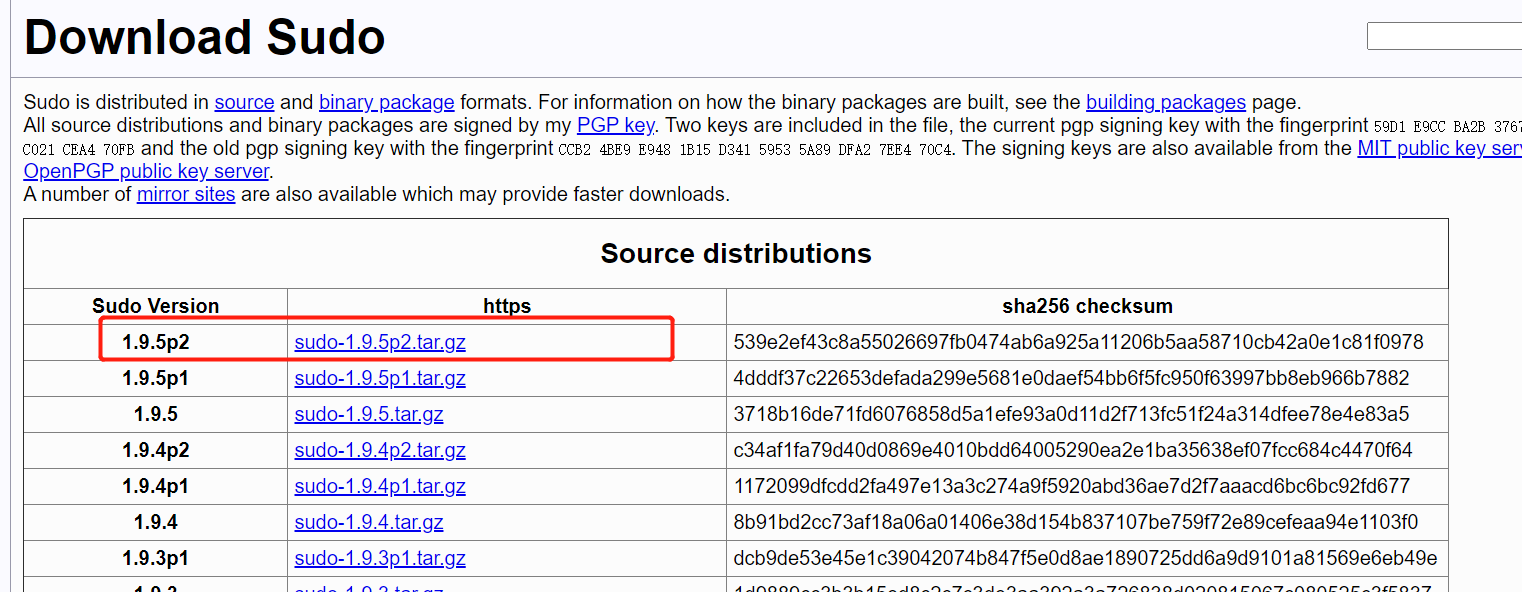Select the 1.9.4p2 version cell

point(156,451)
